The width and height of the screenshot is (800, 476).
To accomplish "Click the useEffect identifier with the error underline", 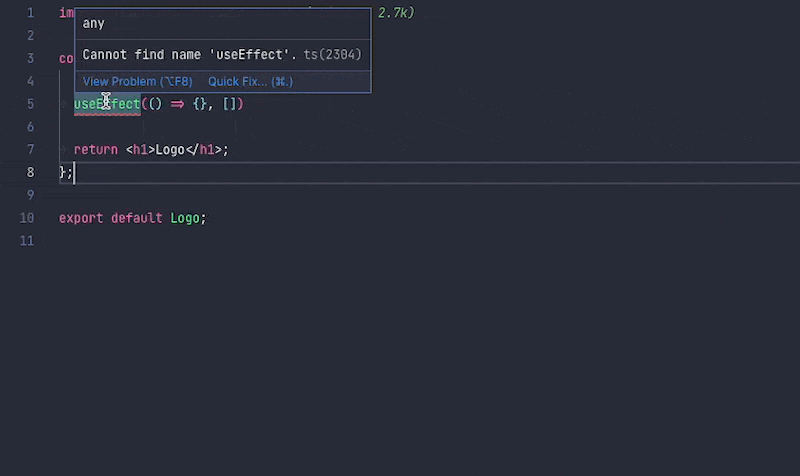I will (107, 104).
